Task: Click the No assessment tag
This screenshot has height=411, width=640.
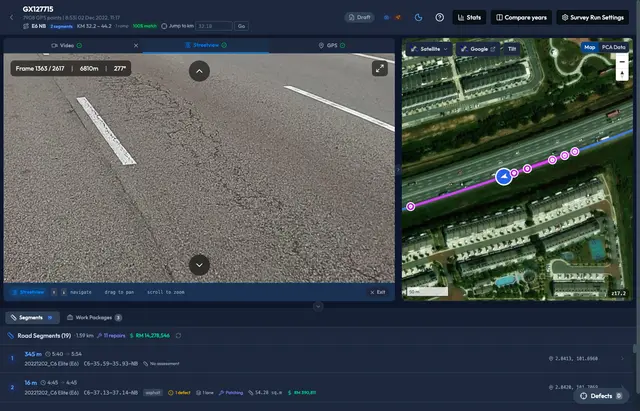Action: pyautogui.click(x=161, y=364)
